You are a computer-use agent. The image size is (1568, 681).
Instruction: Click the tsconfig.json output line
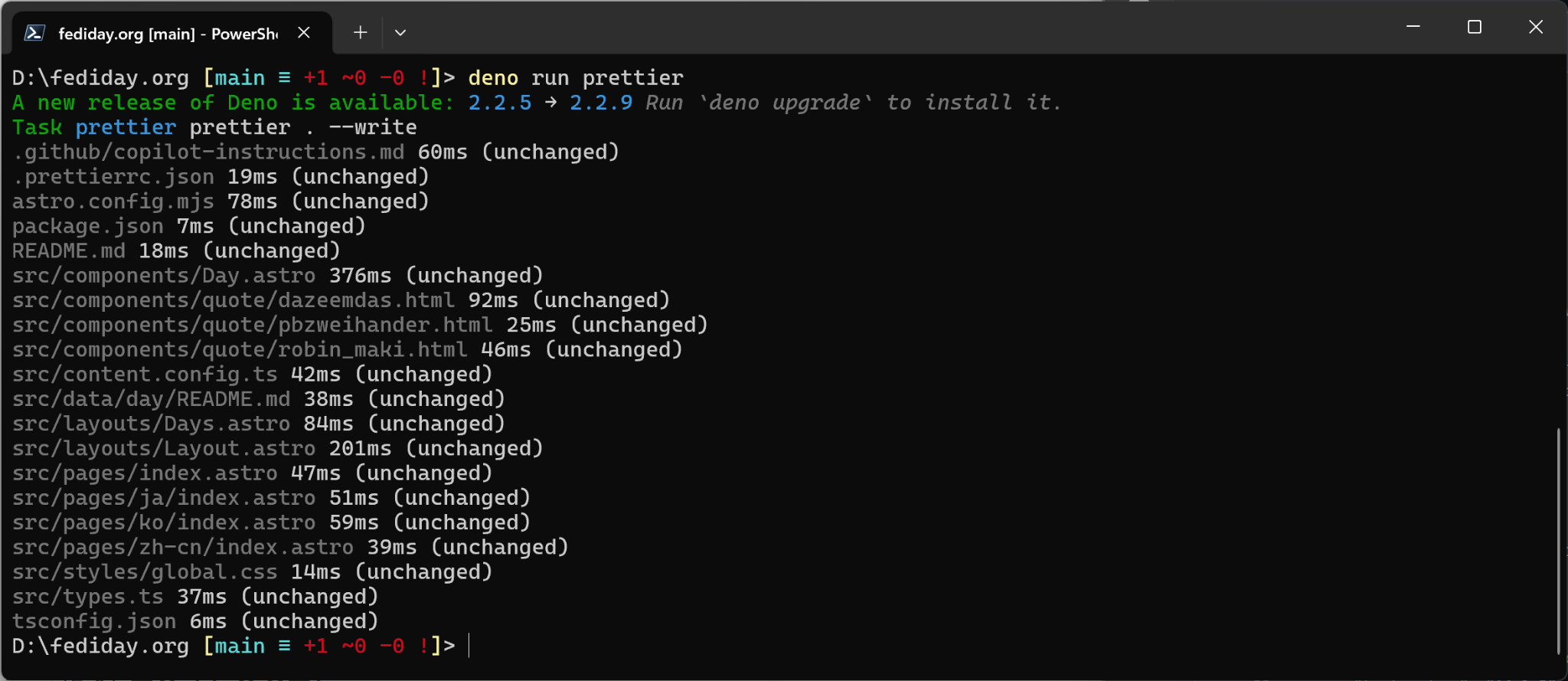94,621
